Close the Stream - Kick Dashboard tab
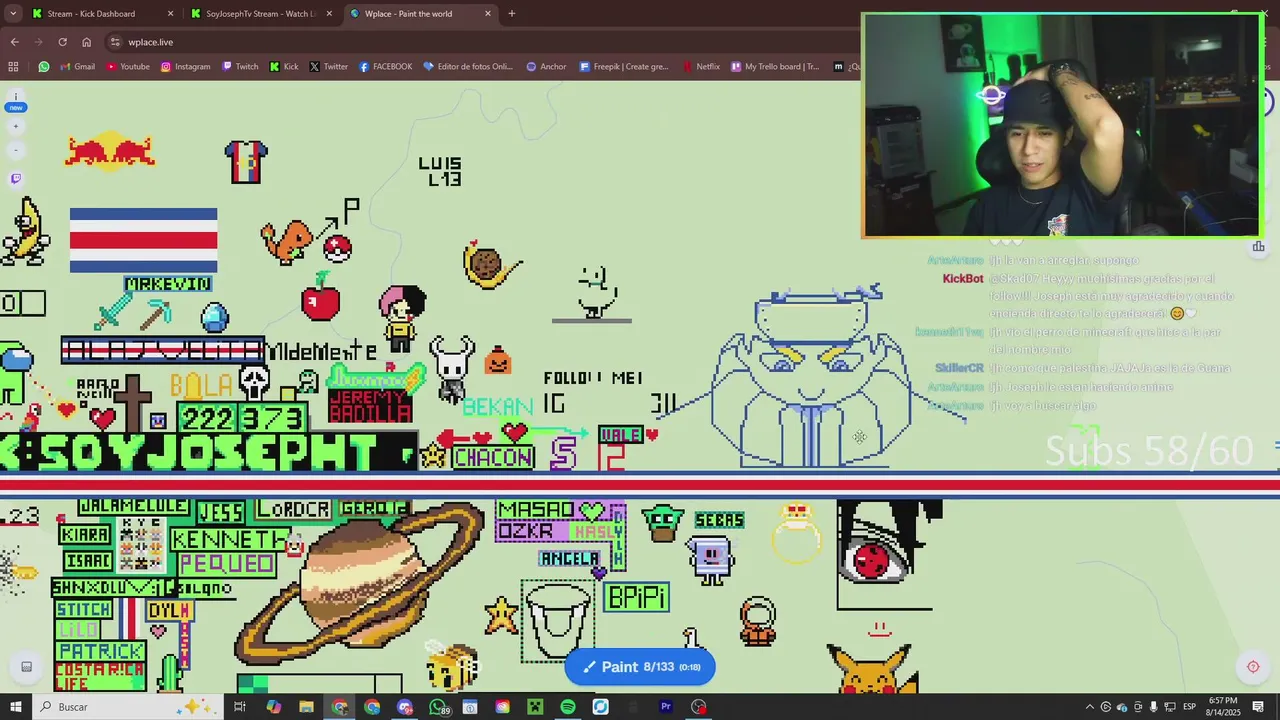Image resolution: width=1280 pixels, height=720 pixels. point(170,14)
